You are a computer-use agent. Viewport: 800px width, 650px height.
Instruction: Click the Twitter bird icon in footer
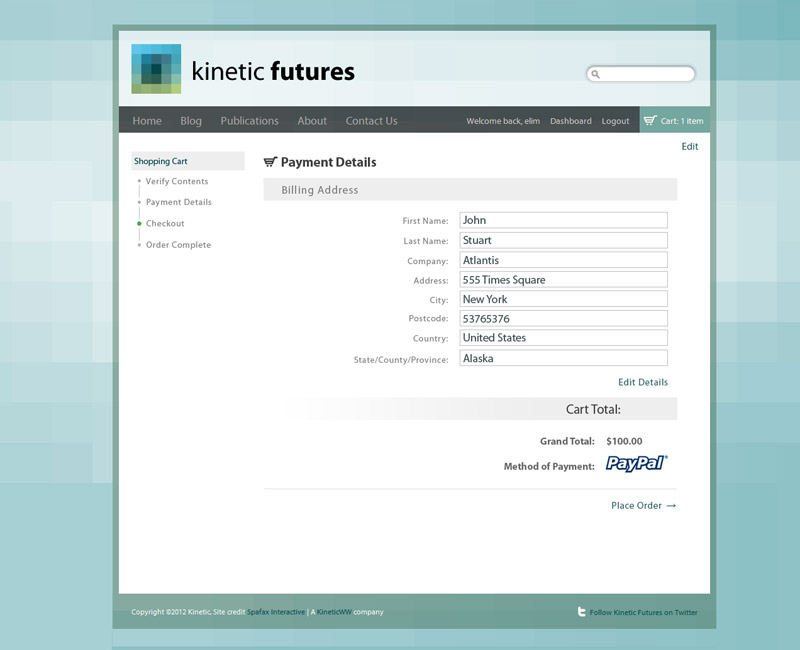582,612
